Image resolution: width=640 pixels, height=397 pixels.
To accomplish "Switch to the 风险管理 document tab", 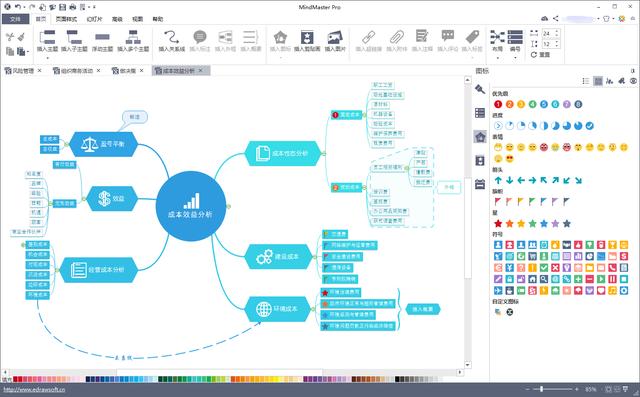I will [x=23, y=71].
